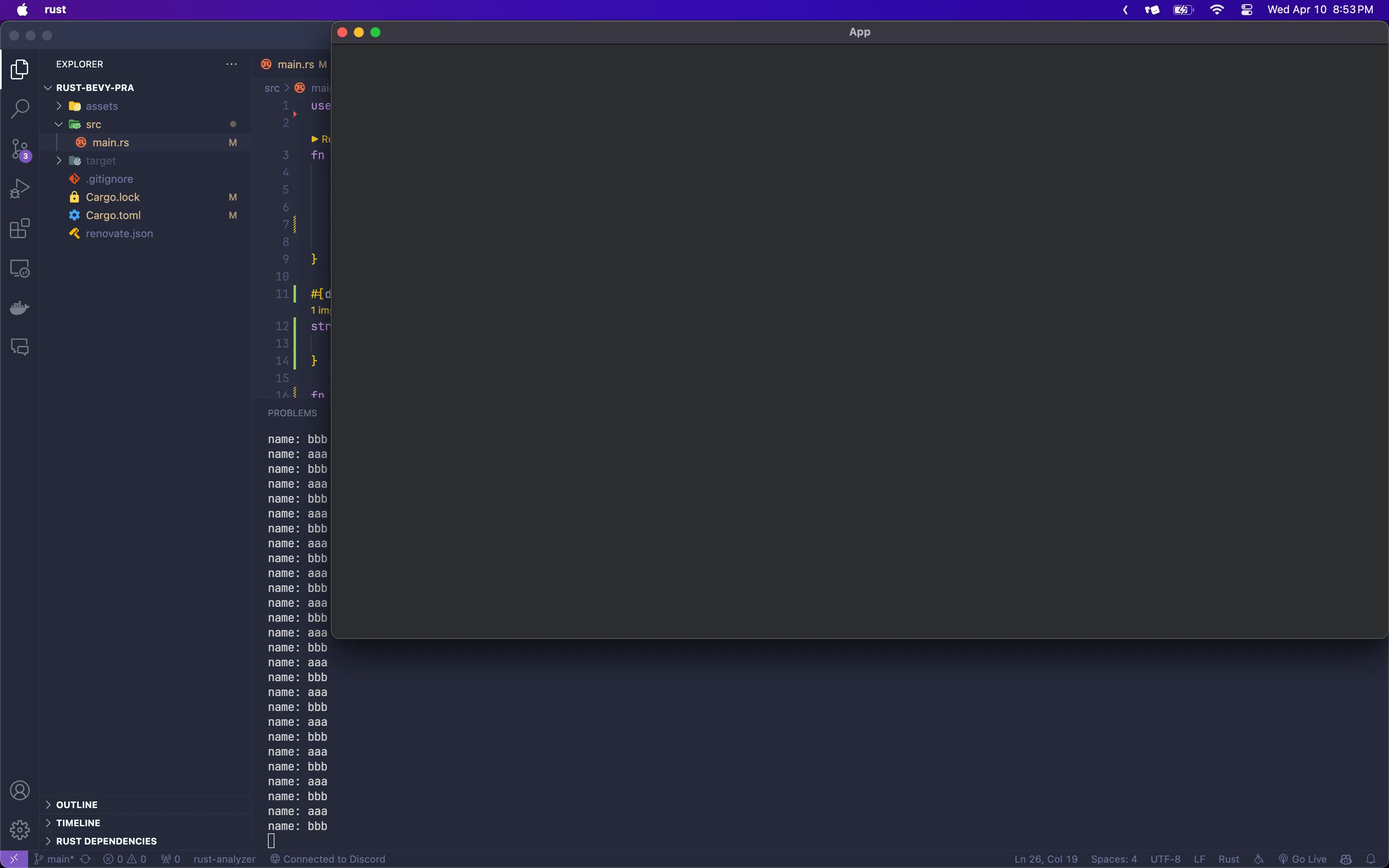Click the Copilot status icon in status bar
Image resolution: width=1389 pixels, height=868 pixels.
point(1346,859)
